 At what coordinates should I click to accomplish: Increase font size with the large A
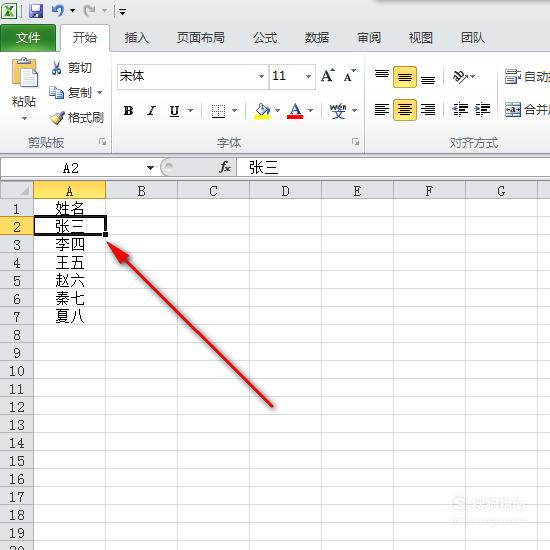[328, 75]
